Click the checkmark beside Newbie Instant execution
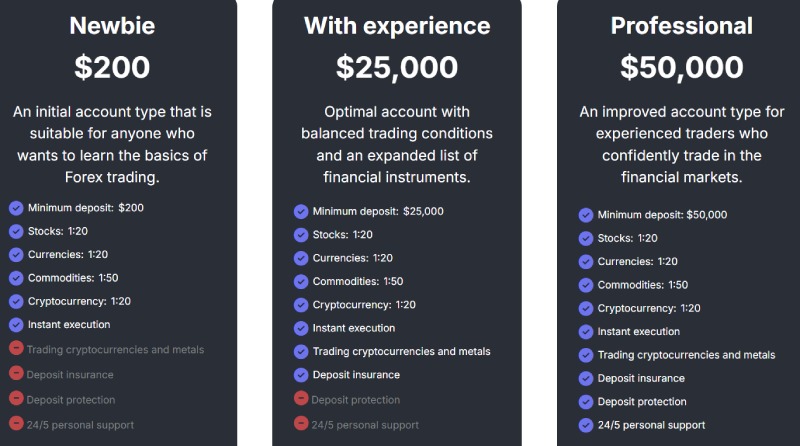The image size is (800, 446). tap(16, 325)
